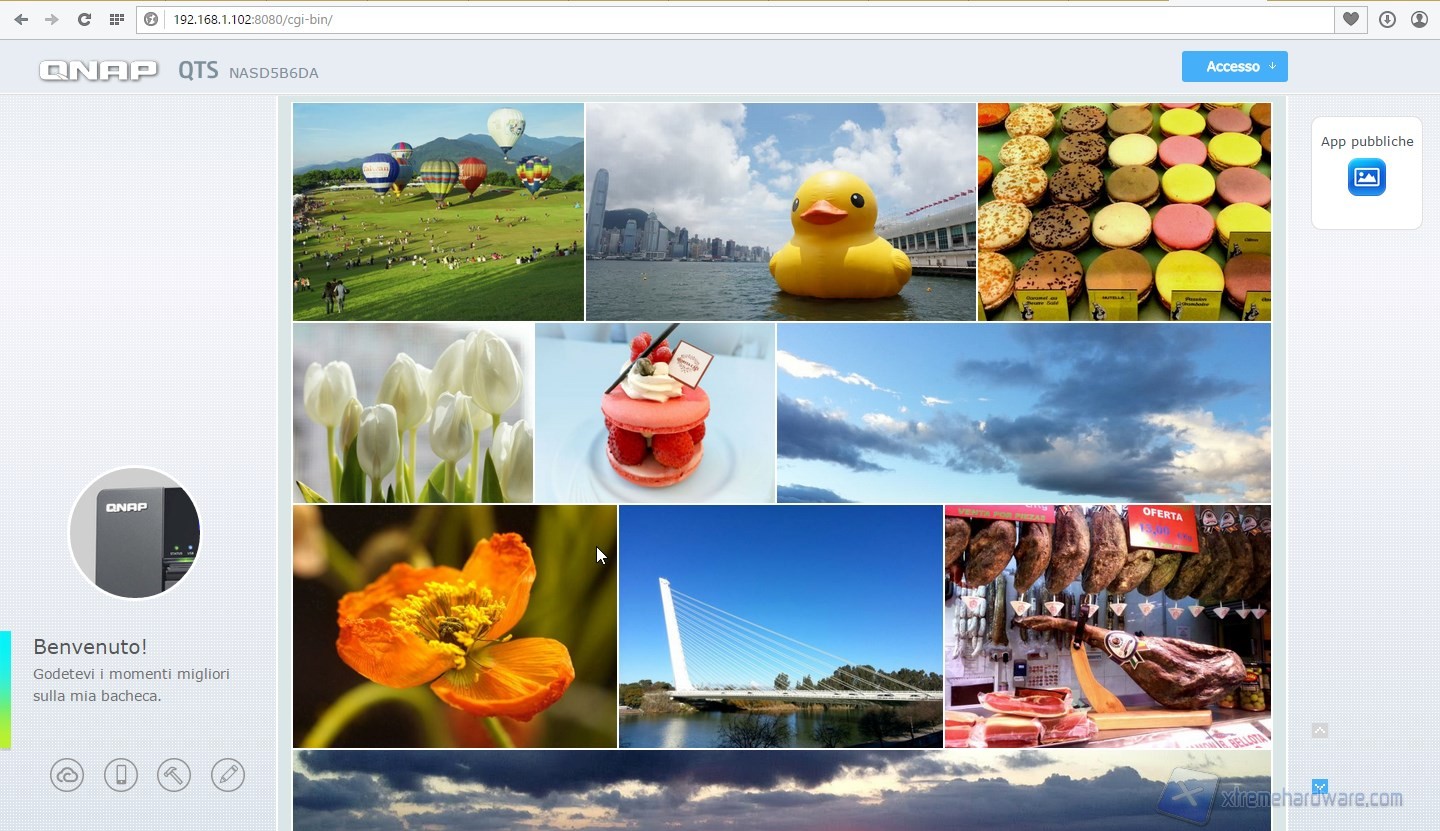The width and height of the screenshot is (1440, 831).
Task: Open the hot air balloons photo
Action: tap(438, 212)
